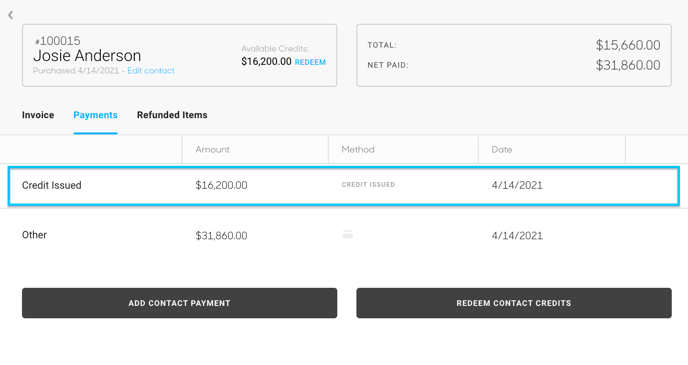Click the Net Paid total value
Screen dimensions: 688x365
tap(628, 65)
